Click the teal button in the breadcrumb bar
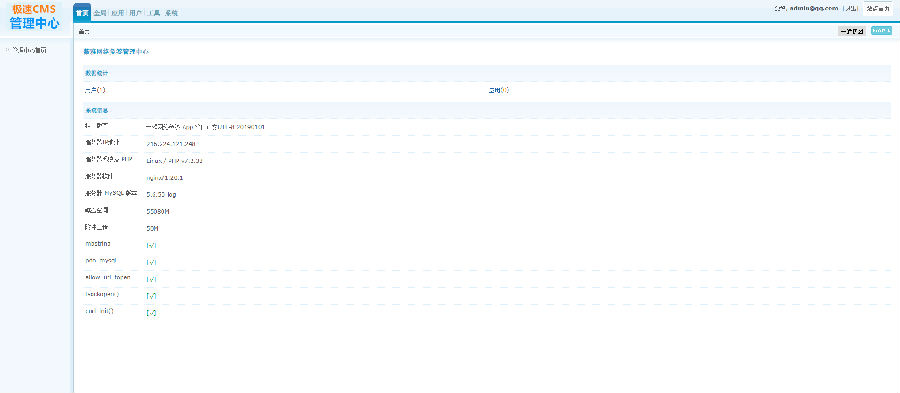The height and width of the screenshot is (393, 900). click(881, 31)
